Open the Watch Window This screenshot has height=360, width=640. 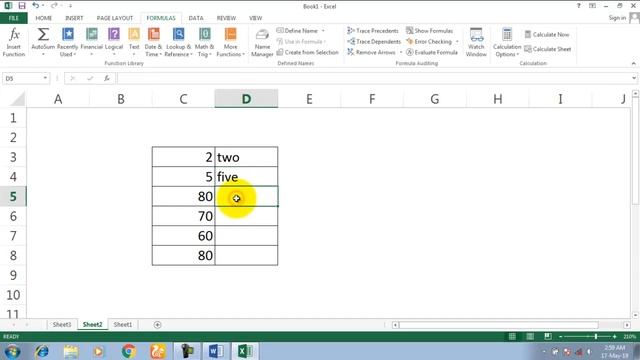pyautogui.click(x=476, y=42)
